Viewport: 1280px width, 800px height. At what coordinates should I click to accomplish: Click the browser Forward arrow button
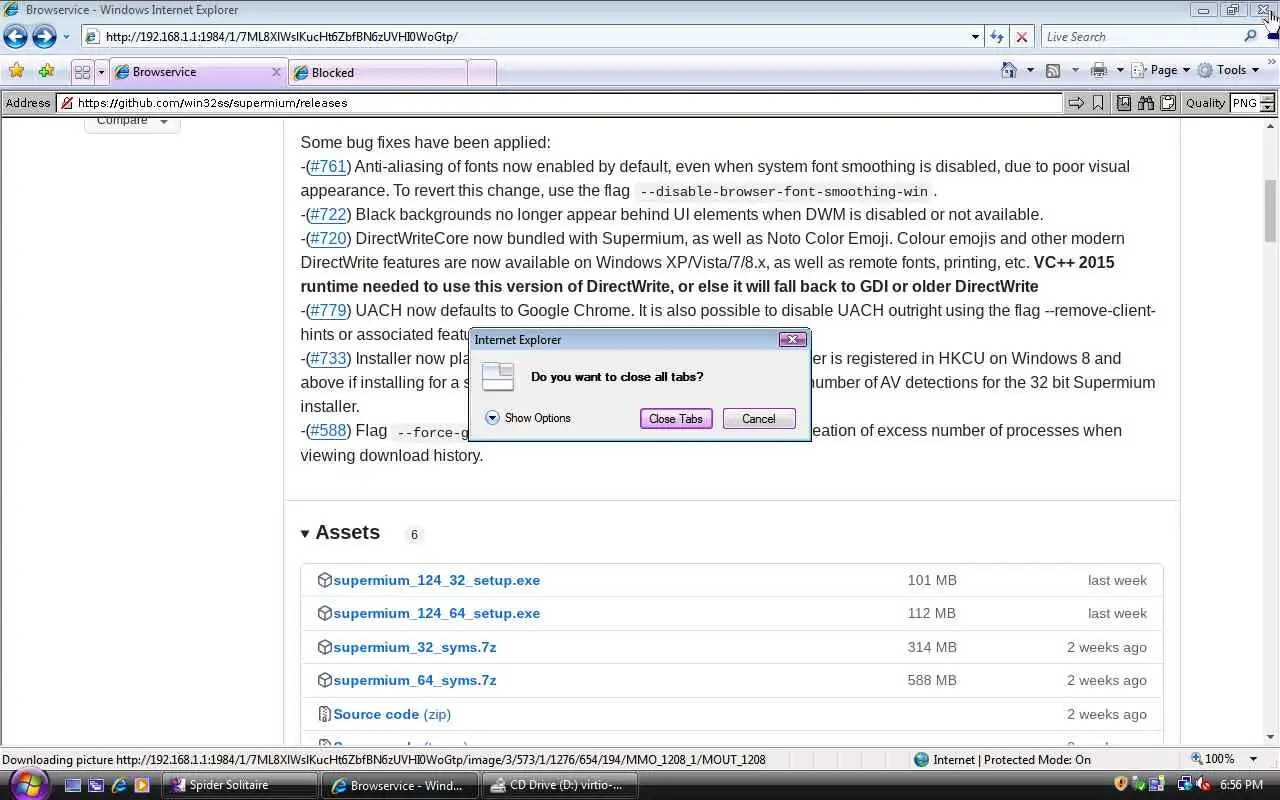[44, 37]
